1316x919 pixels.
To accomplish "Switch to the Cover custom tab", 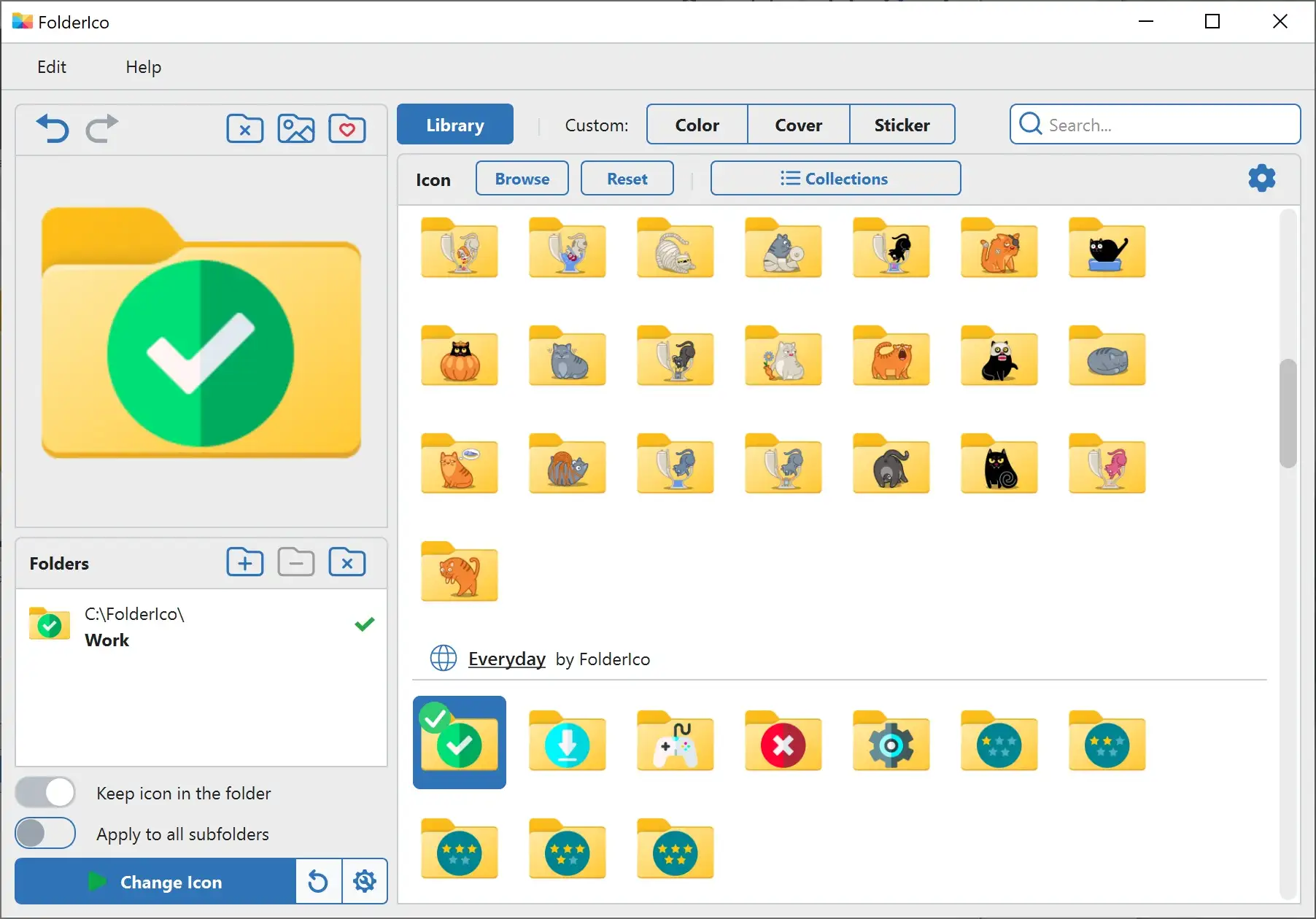I will pyautogui.click(x=799, y=125).
